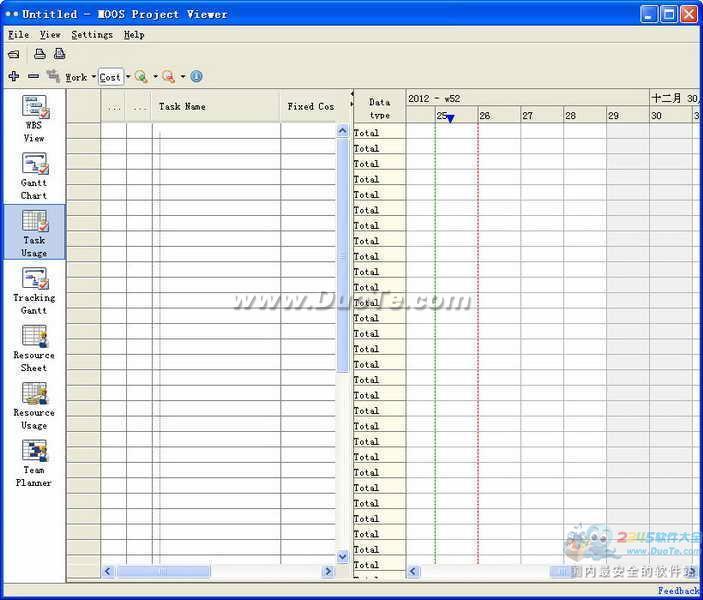Viewport: 703px width, 600px height.
Task: Click the task table vertical scrollbar thumb
Action: tap(343, 256)
